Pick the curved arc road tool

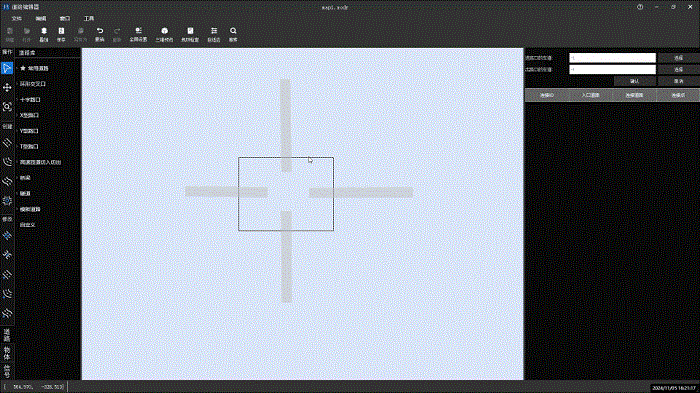coord(7,162)
